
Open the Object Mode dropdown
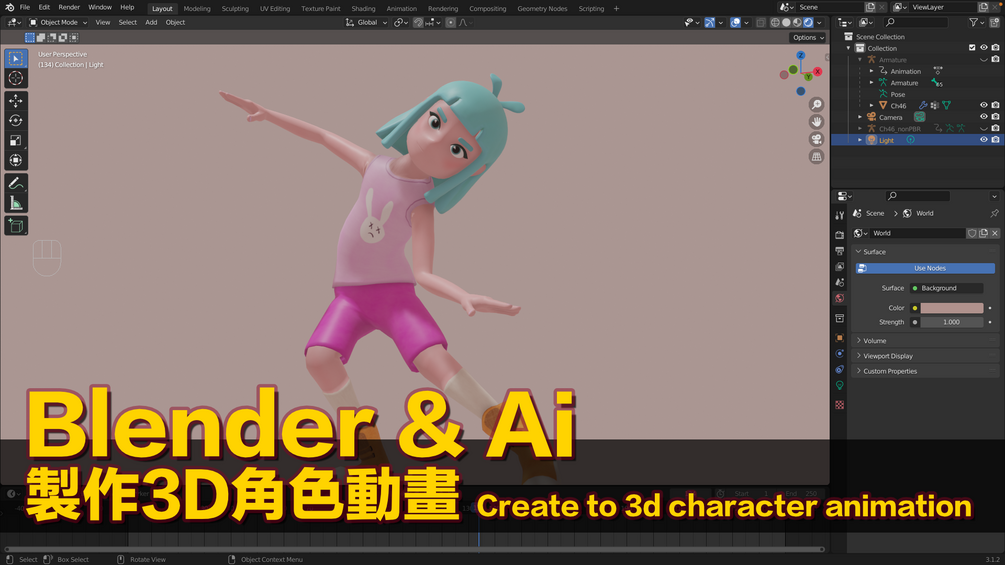click(58, 22)
